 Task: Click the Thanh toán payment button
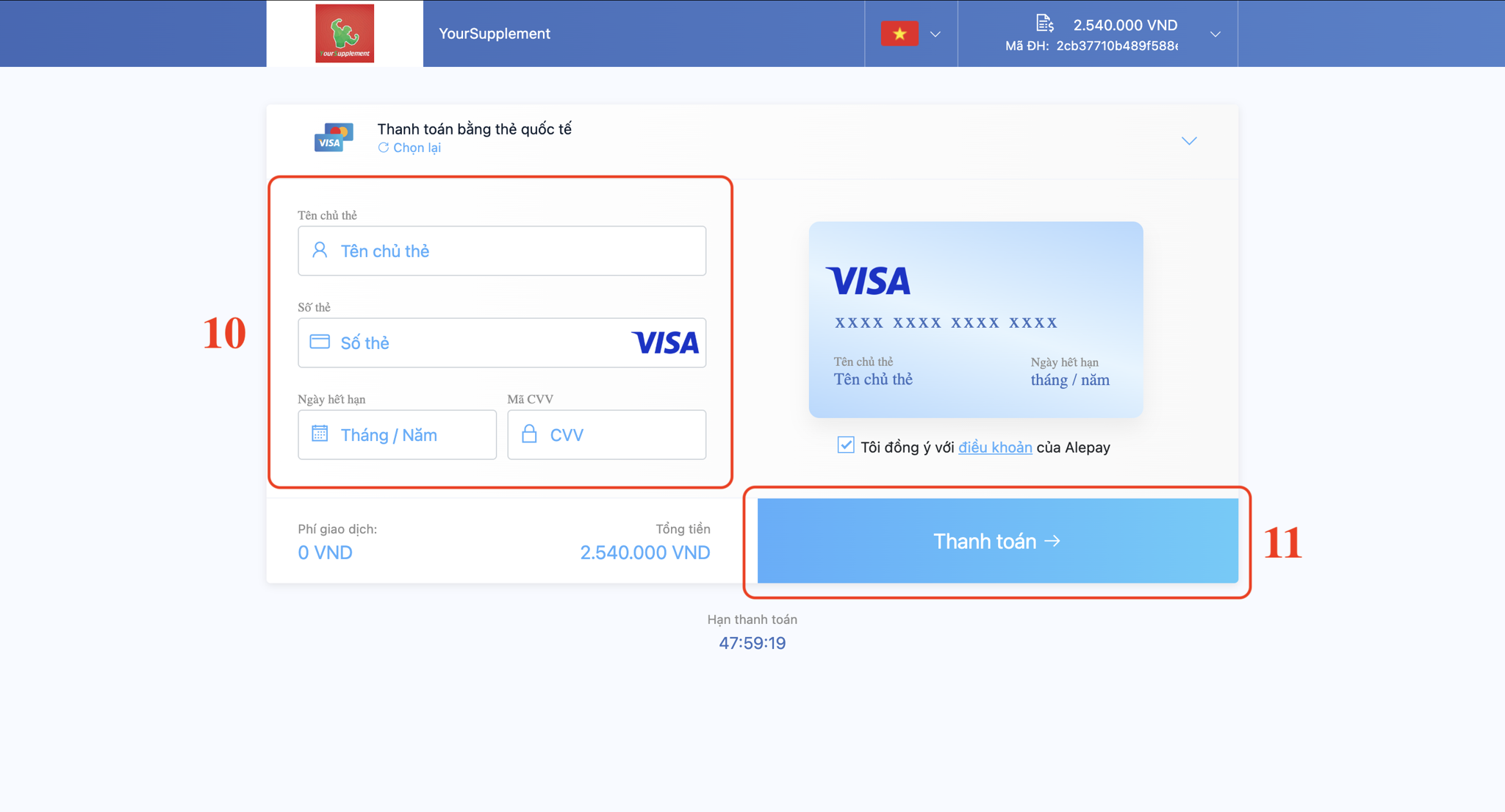(997, 541)
